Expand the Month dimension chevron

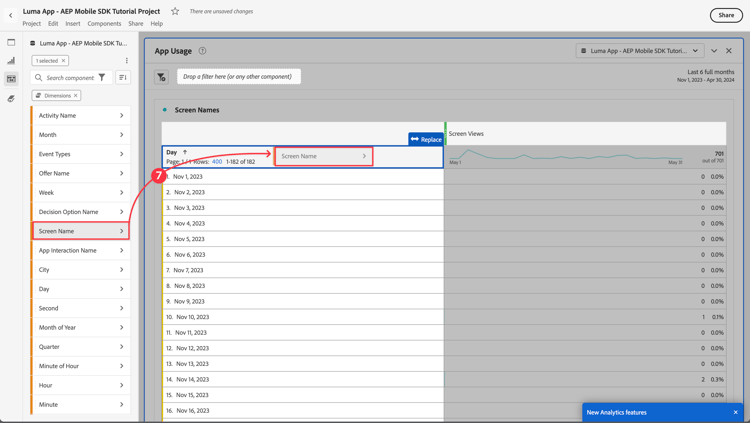point(121,135)
